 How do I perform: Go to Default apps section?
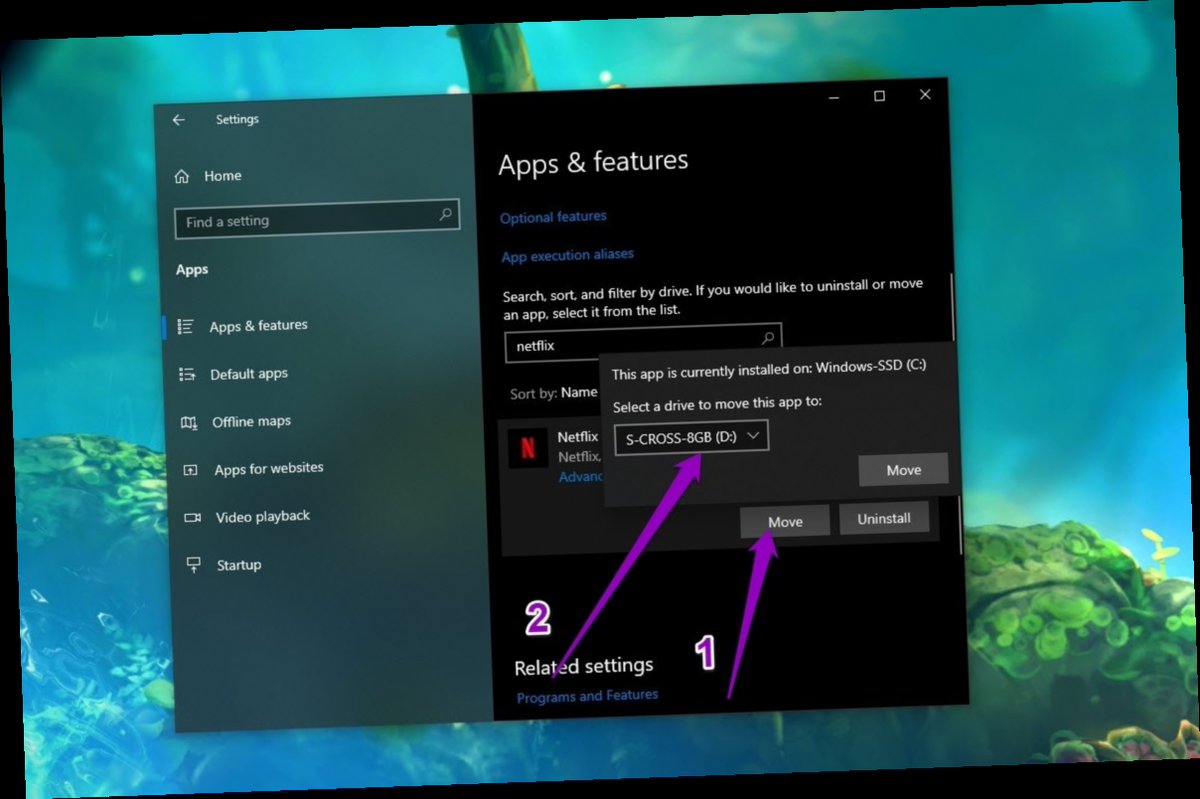pos(249,374)
